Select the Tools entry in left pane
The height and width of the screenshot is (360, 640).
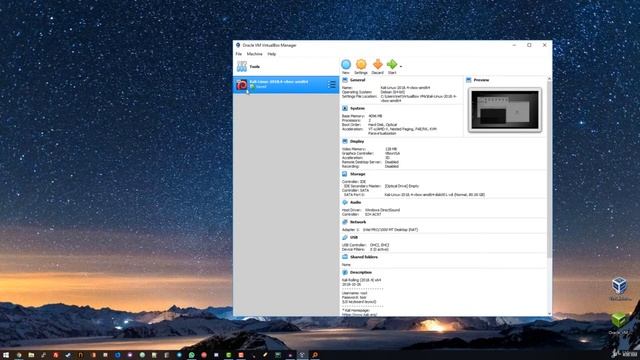pyautogui.click(x=286, y=67)
